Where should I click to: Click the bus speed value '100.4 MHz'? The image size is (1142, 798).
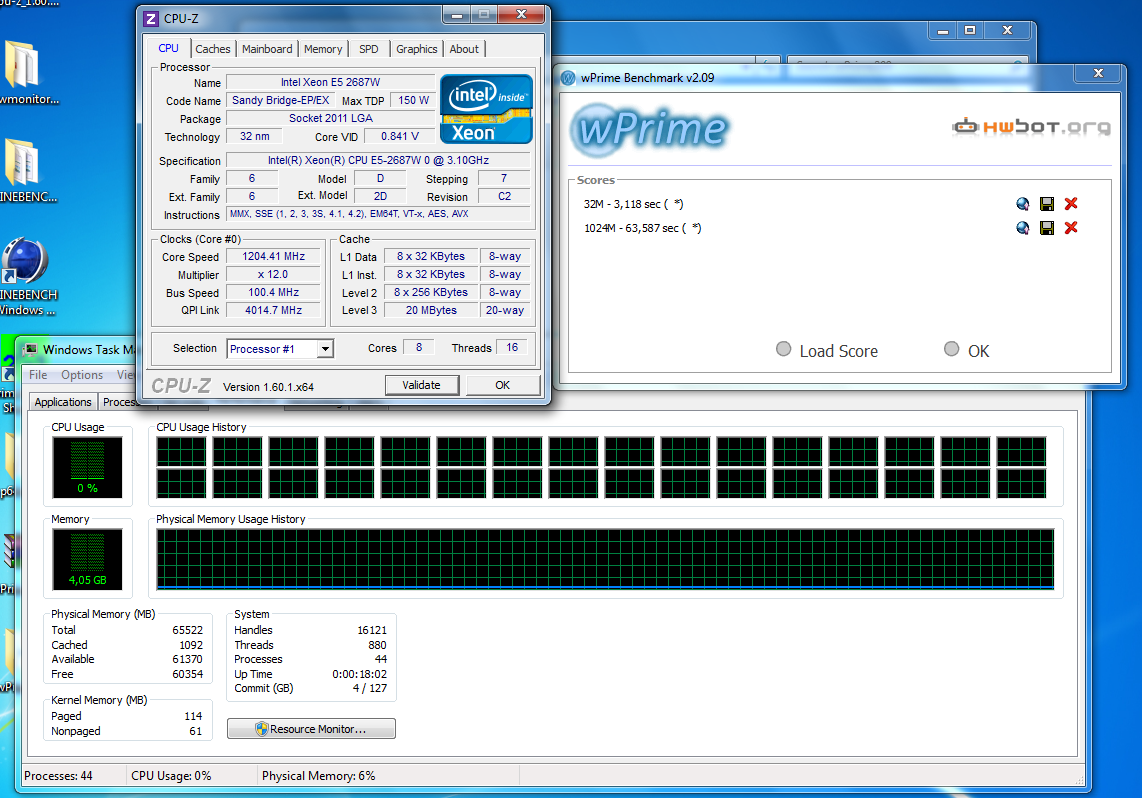coord(273,292)
